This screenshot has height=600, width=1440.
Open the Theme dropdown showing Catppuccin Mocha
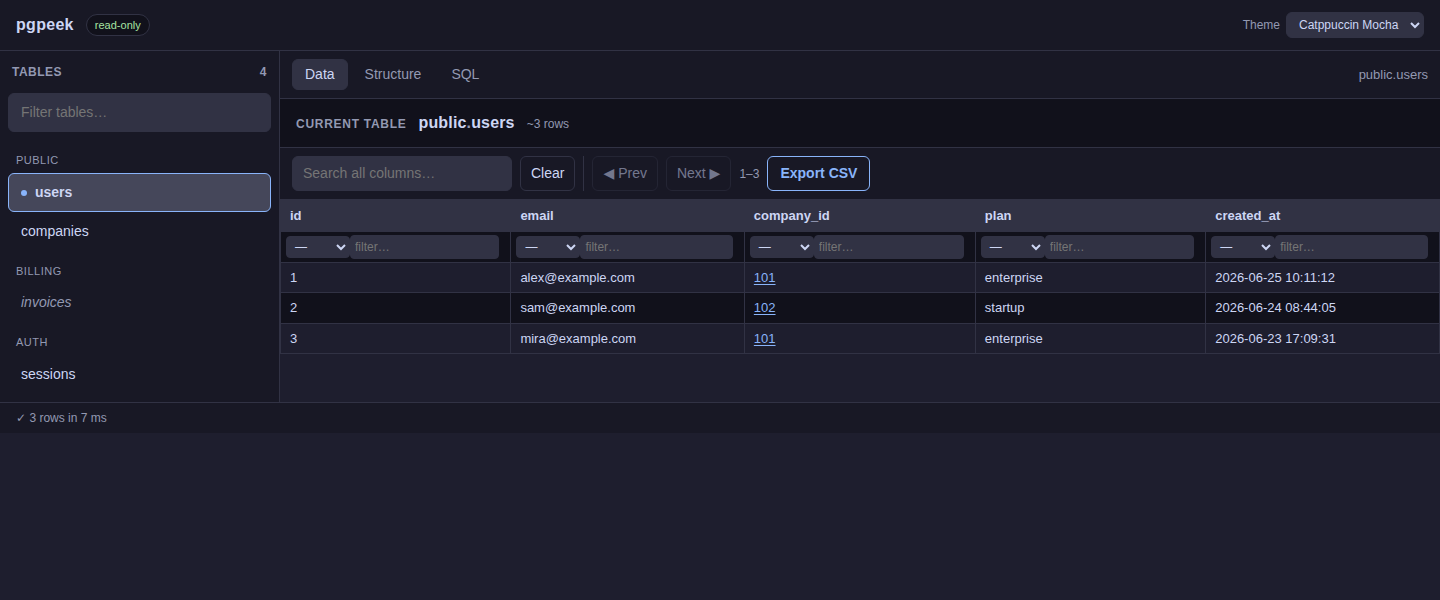[x=1354, y=25]
